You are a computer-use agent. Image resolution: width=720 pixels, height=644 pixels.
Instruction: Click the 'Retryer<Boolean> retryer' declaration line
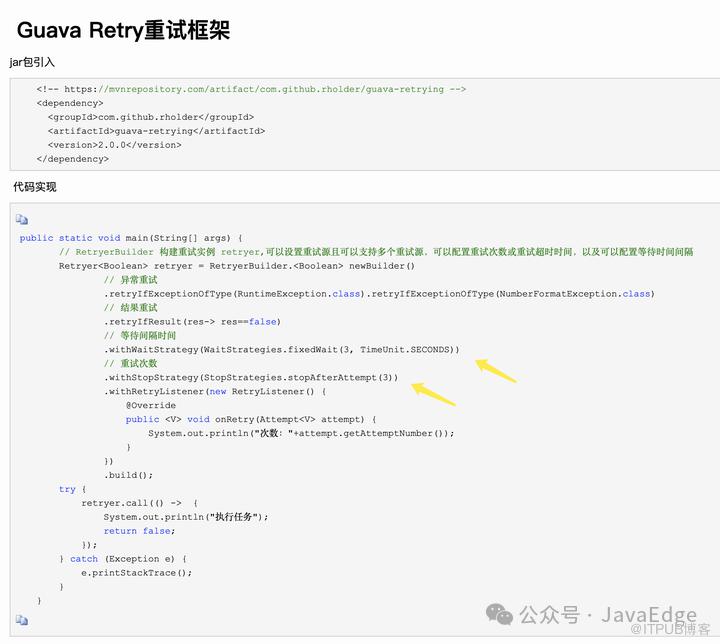[236, 266]
